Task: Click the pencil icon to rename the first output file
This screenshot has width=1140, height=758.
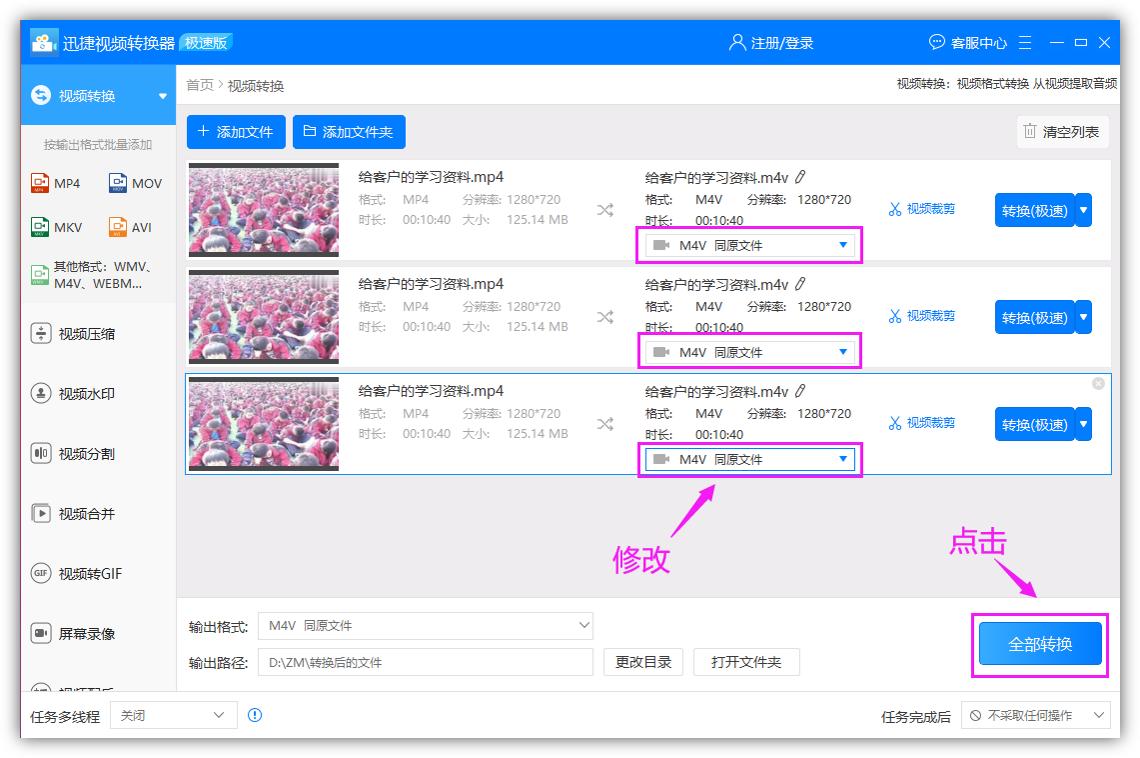Action: point(799,175)
